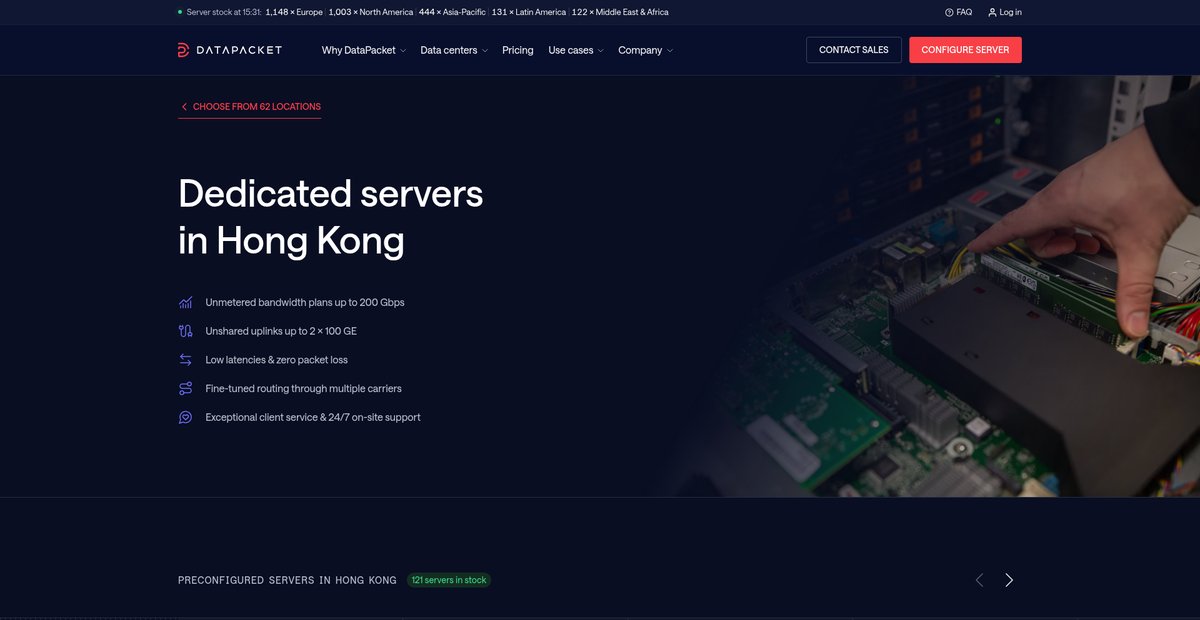Open the Pricing page
This screenshot has height=620, width=1200.
point(518,50)
